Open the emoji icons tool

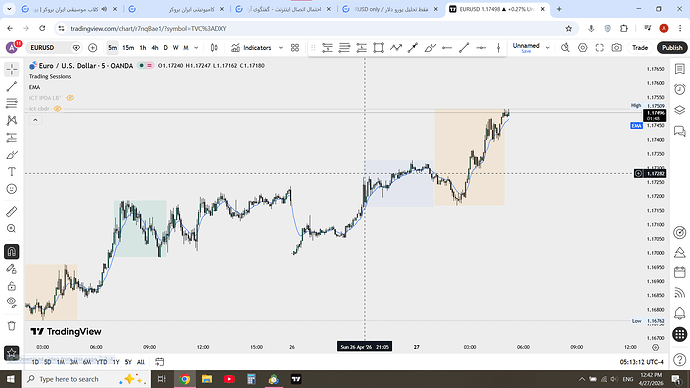tap(12, 189)
